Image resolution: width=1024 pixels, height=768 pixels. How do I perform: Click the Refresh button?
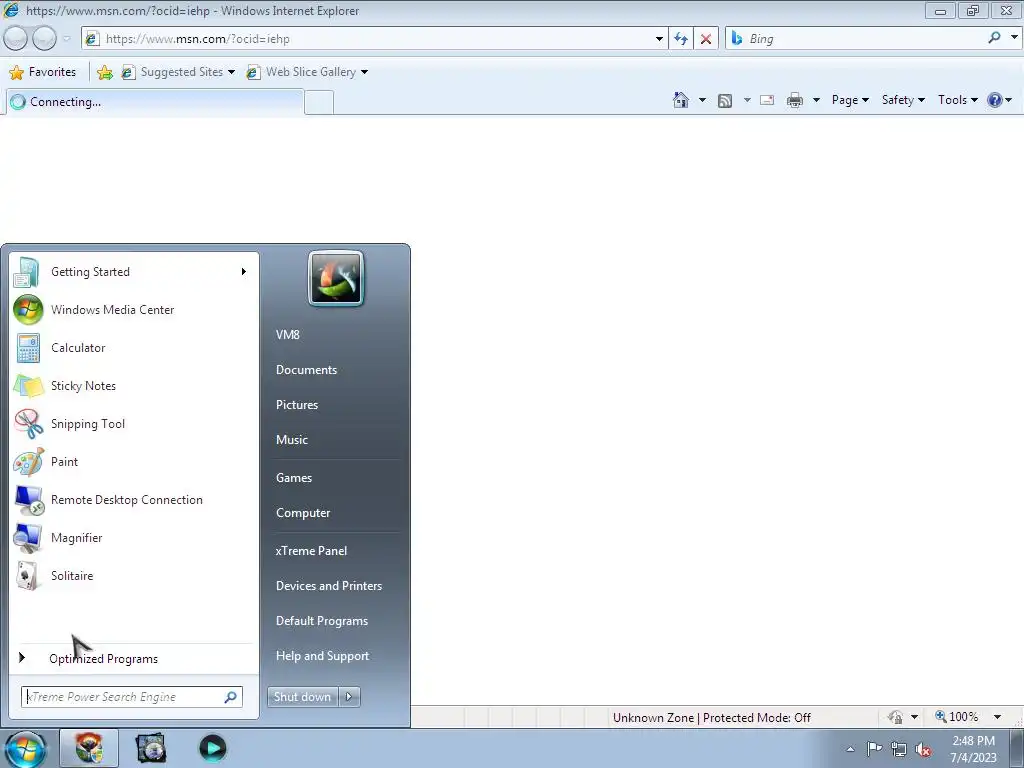681,39
